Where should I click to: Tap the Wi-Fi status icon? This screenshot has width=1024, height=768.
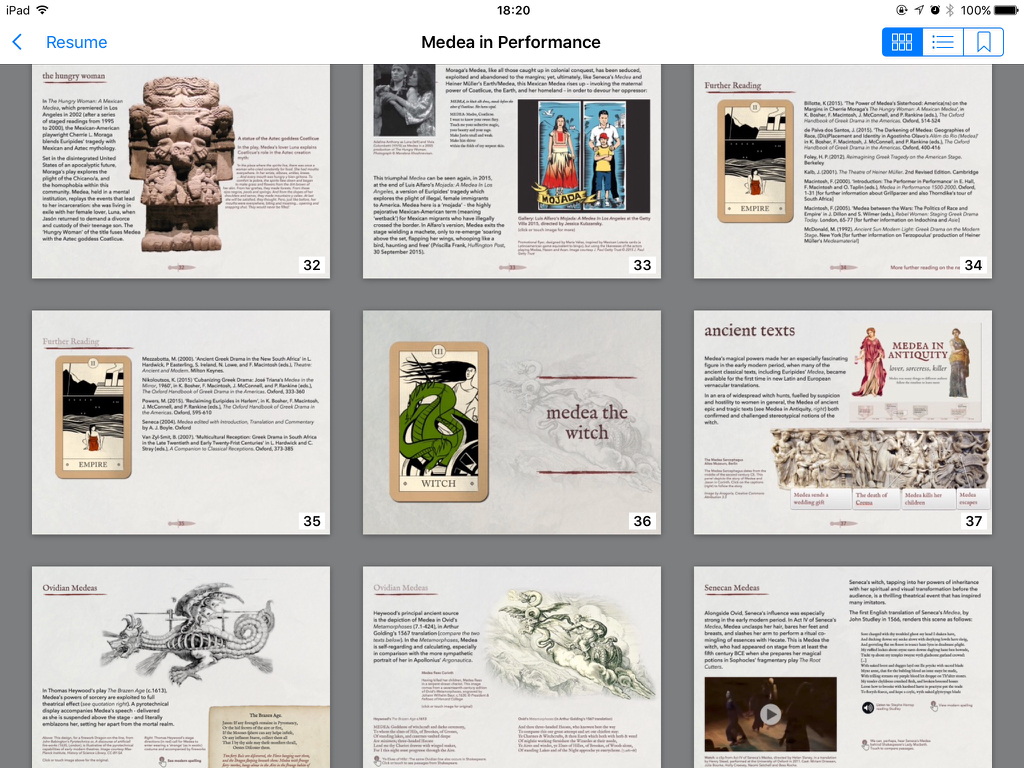click(42, 10)
